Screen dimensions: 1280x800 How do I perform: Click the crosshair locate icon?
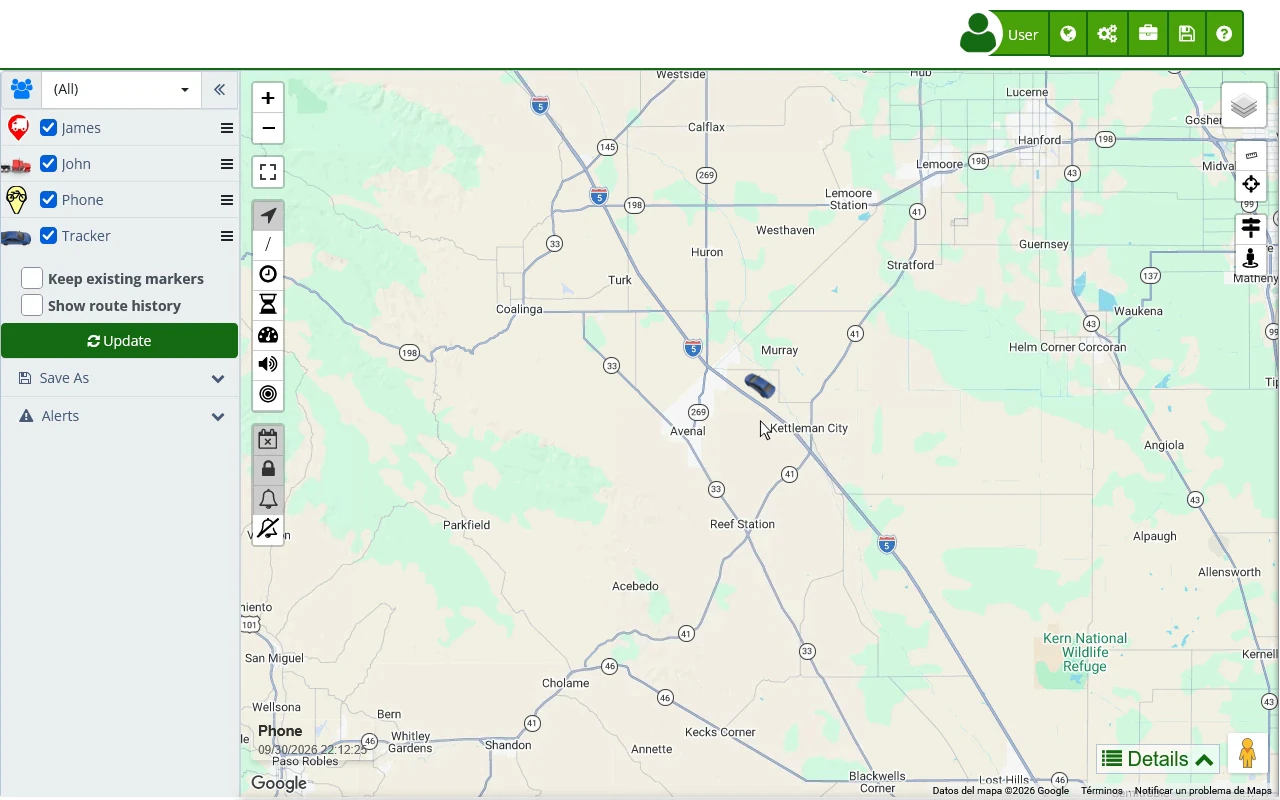coord(1251,184)
